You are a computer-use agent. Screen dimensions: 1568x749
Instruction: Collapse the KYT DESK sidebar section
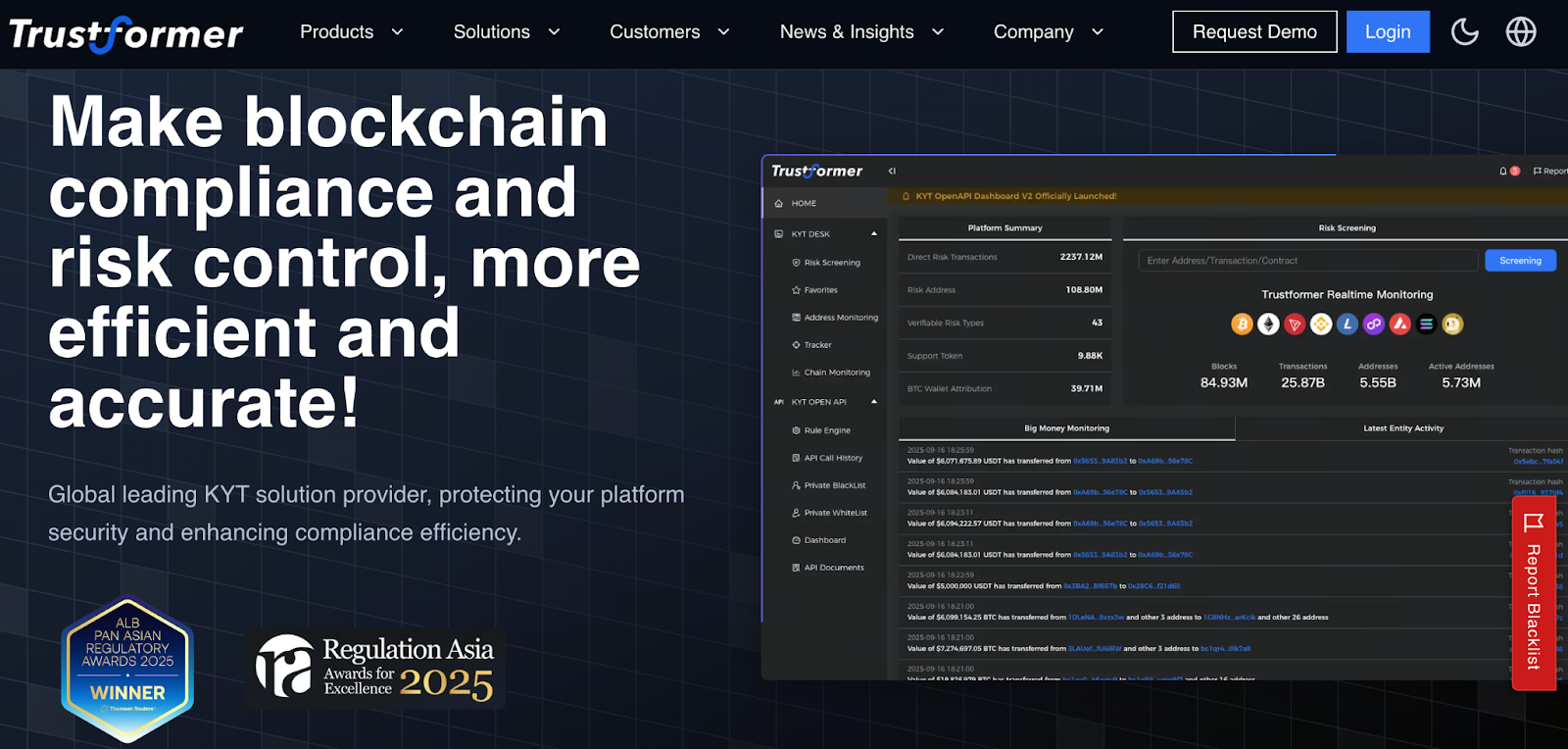pos(874,233)
